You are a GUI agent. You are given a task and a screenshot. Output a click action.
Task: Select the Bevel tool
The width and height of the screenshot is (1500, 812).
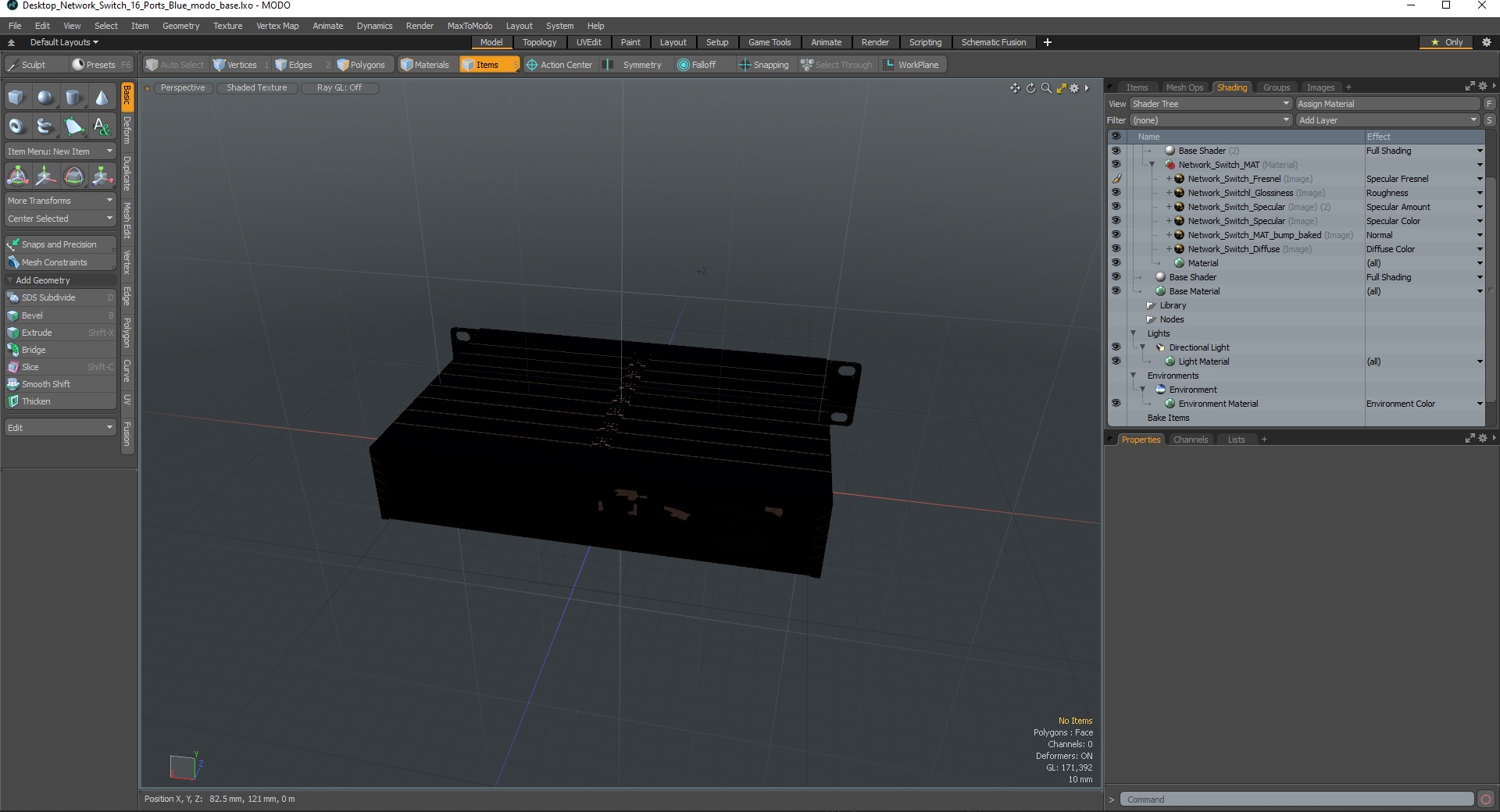click(60, 315)
